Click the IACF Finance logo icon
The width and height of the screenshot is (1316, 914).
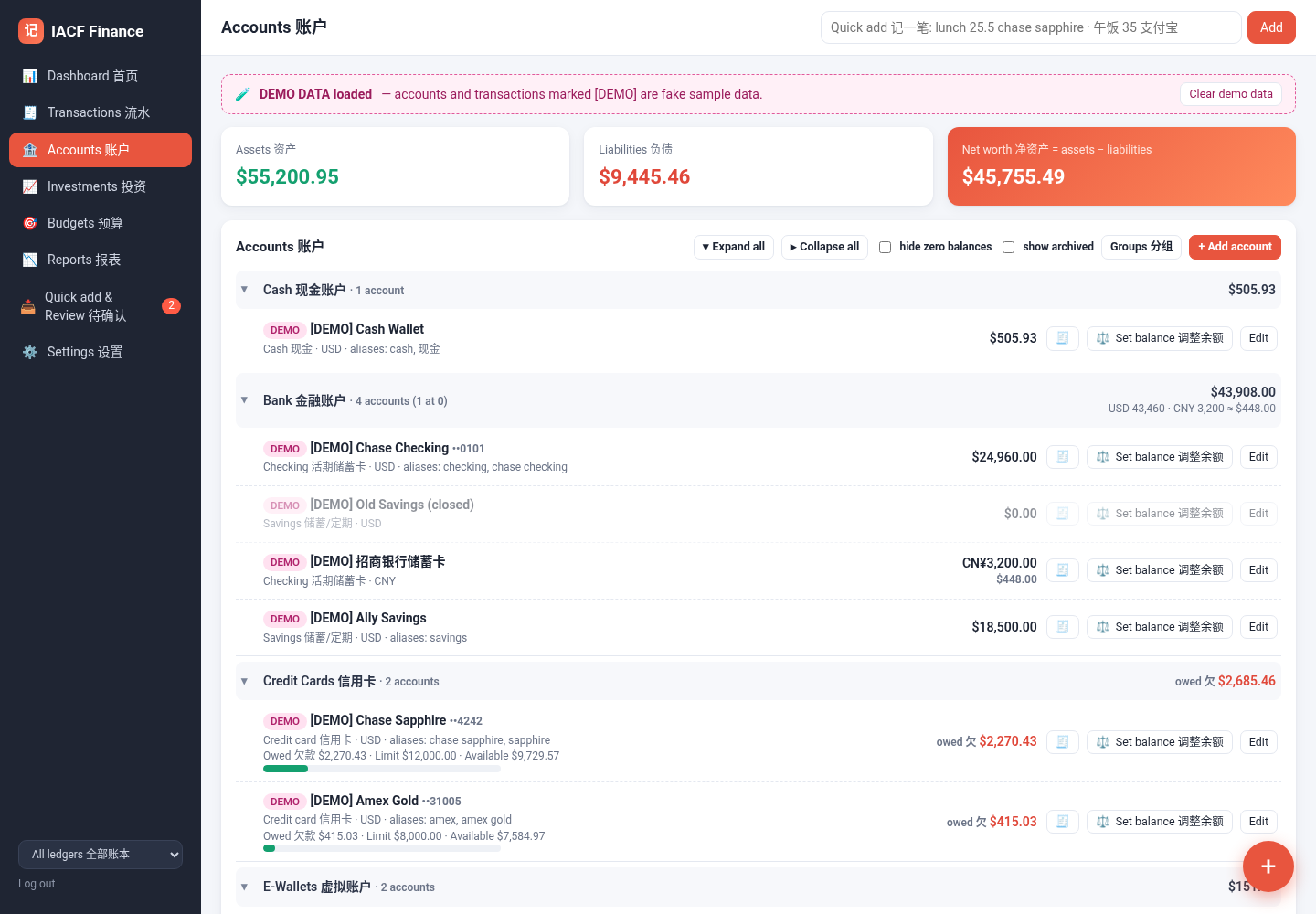(31, 31)
